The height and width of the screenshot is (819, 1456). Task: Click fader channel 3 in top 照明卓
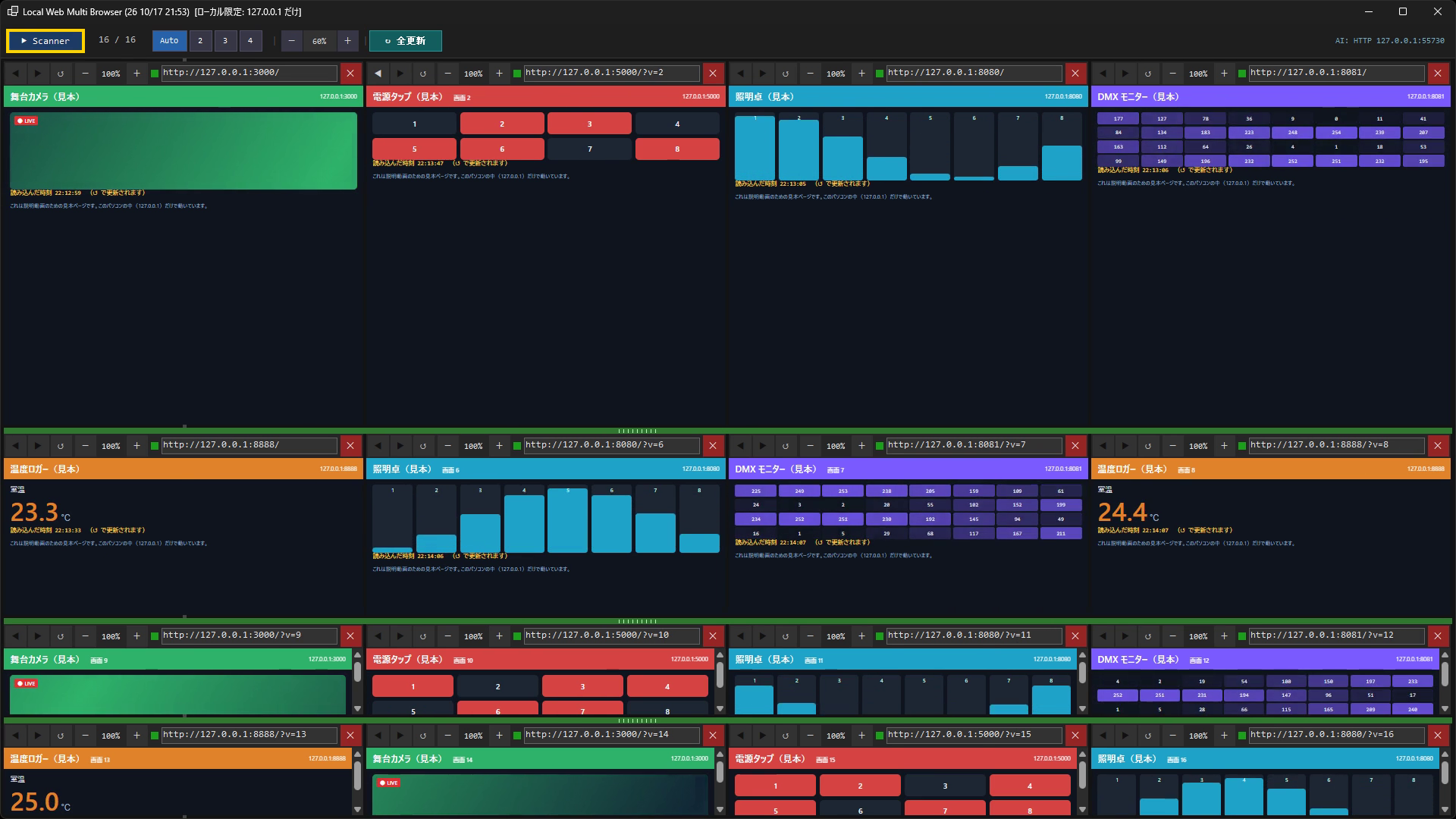click(x=843, y=146)
